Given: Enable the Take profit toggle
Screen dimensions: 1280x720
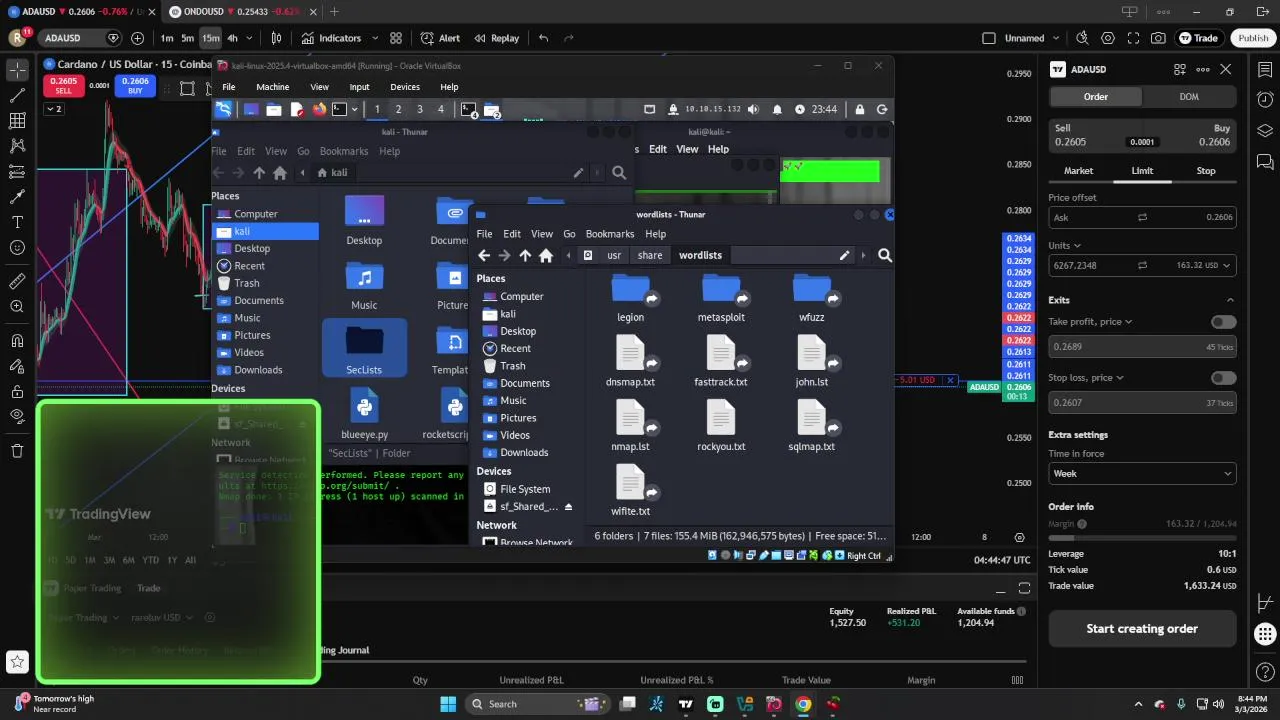Looking at the screenshot, I should pyautogui.click(x=1223, y=322).
